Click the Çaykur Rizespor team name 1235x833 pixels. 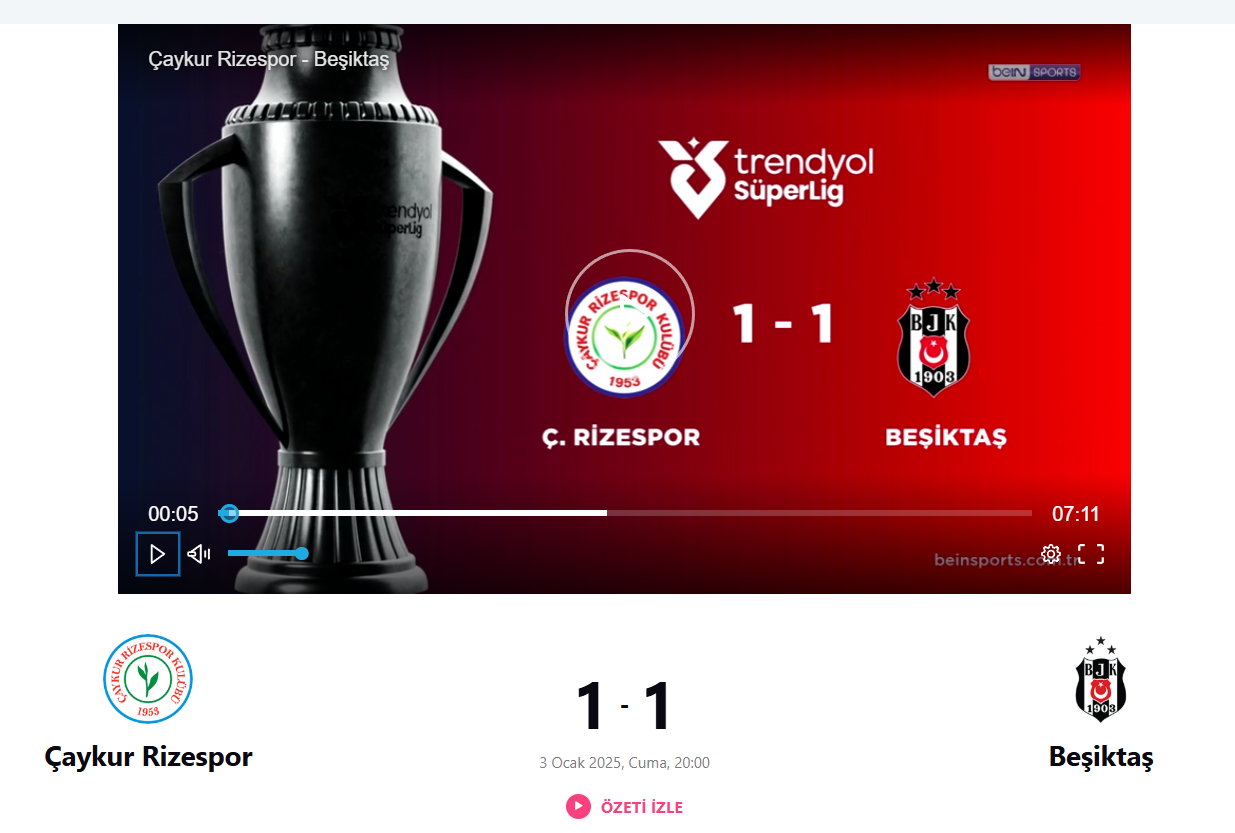148,757
